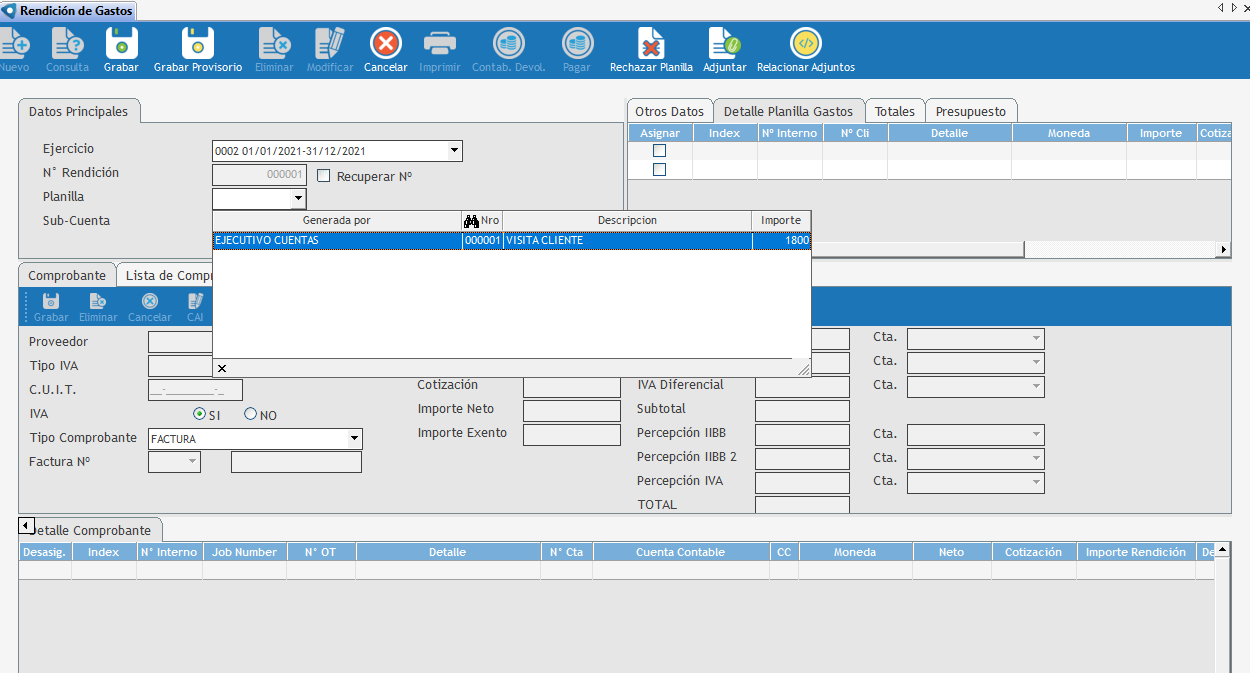Select the IVA NO radio button
This screenshot has width=1250, height=673.
tap(251, 414)
